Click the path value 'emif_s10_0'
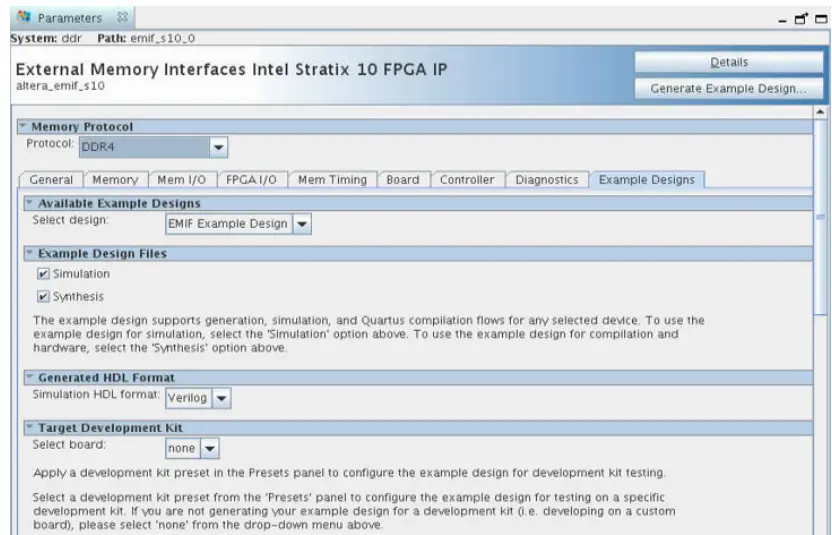This screenshot has height=535, width=832. click(162, 38)
